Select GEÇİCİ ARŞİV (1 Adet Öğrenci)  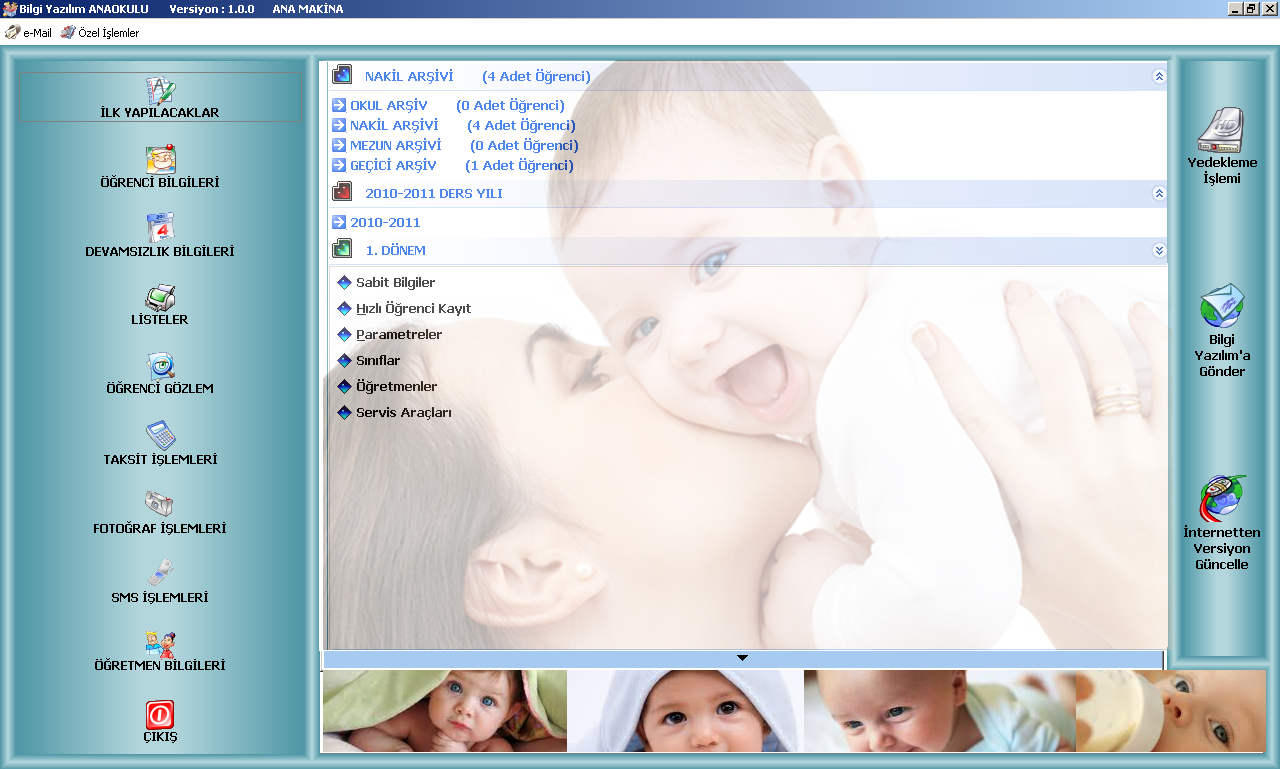[452, 165]
